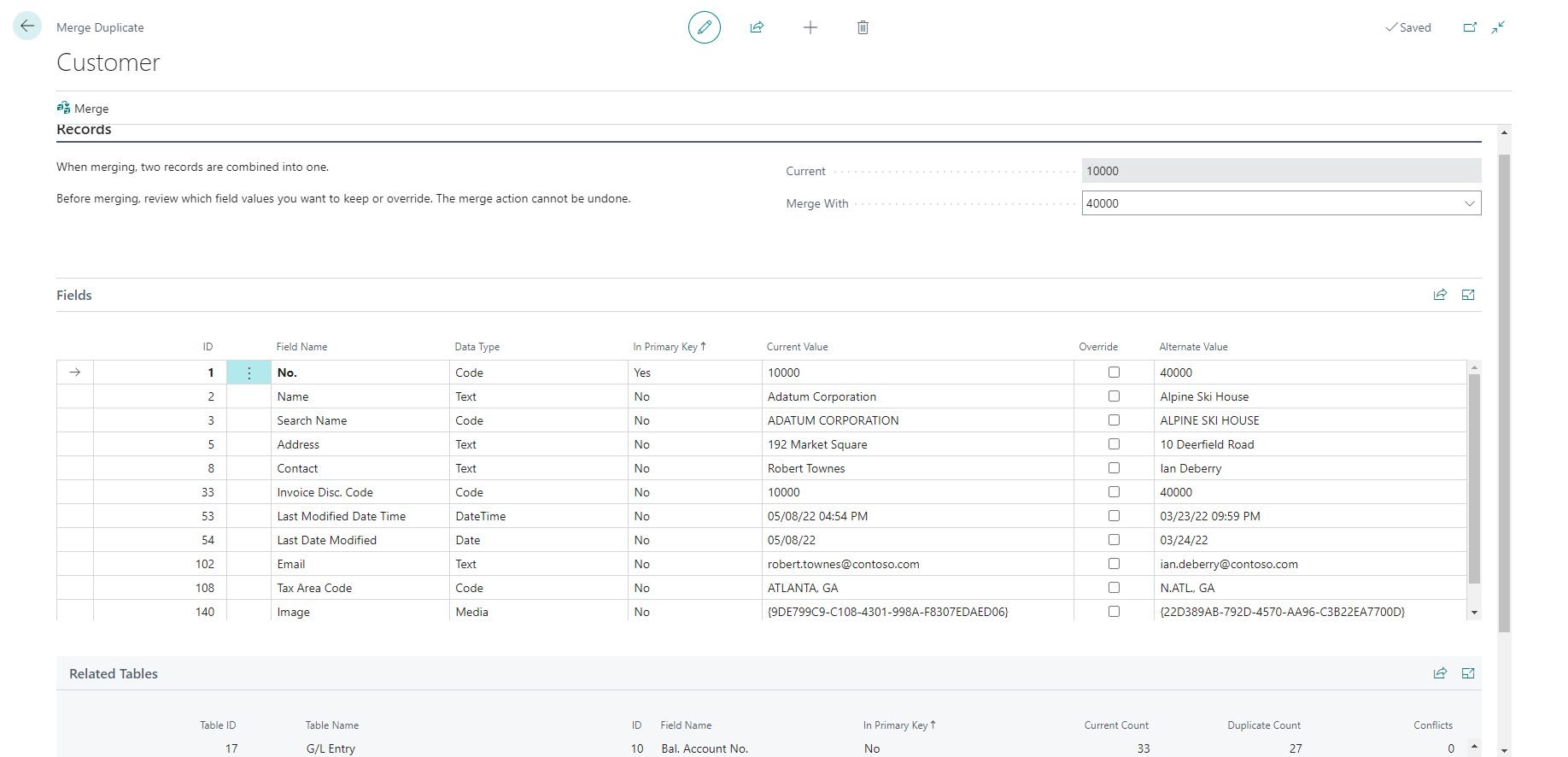Screen dimensions: 1568x757
Task: Expand the Related Tables part icon
Action: point(1468,673)
